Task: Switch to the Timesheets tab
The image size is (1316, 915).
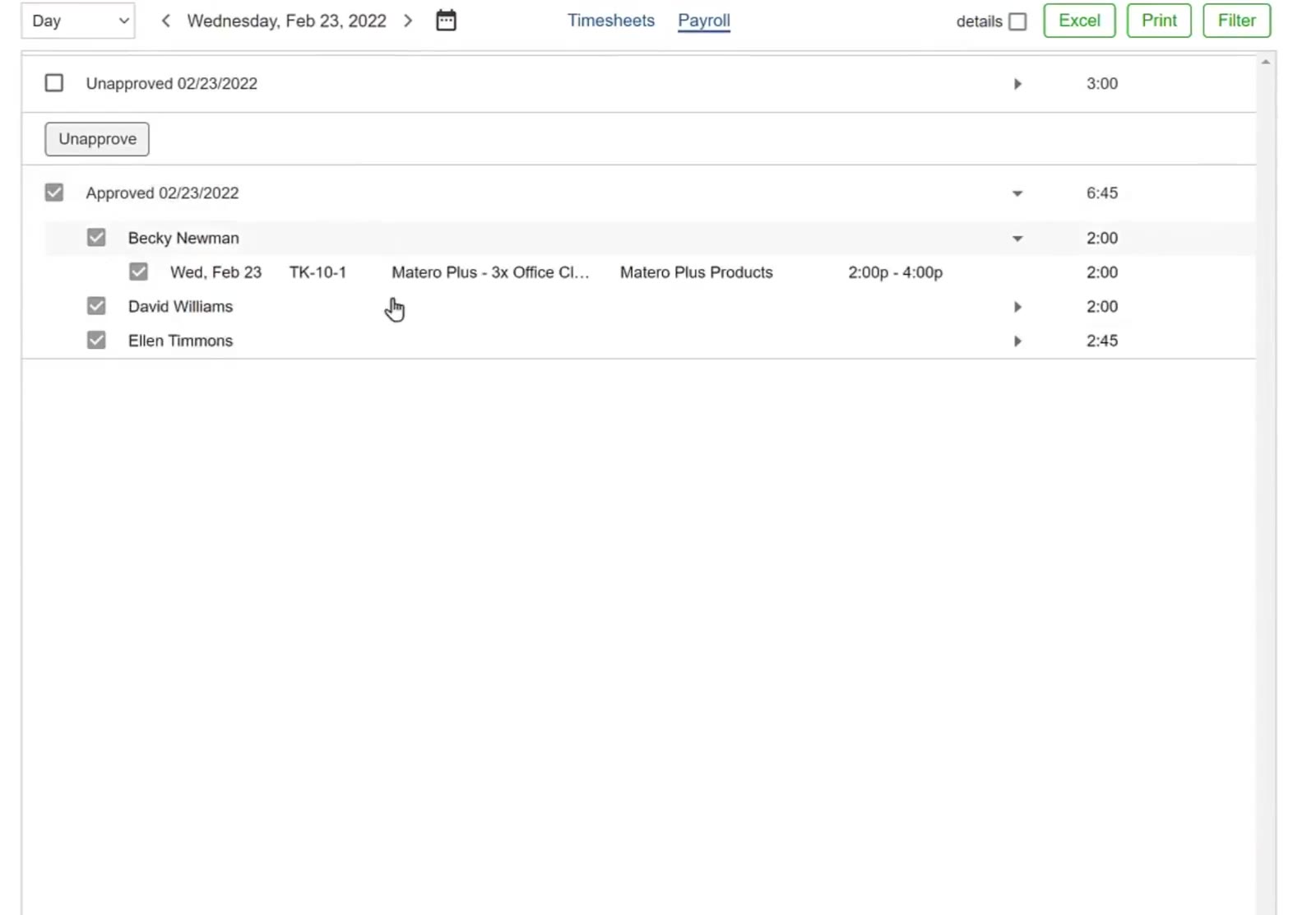Action: [611, 21]
